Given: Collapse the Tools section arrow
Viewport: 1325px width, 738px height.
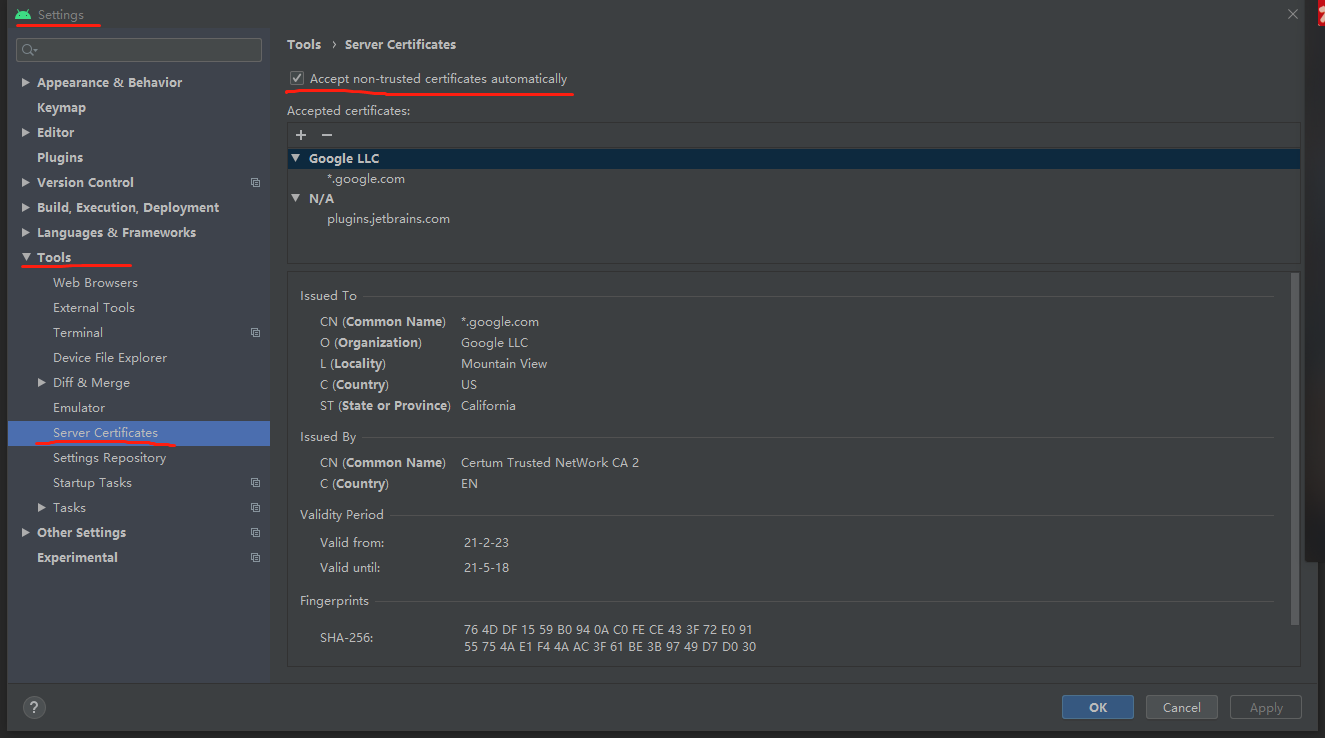Looking at the screenshot, I should [x=26, y=258].
